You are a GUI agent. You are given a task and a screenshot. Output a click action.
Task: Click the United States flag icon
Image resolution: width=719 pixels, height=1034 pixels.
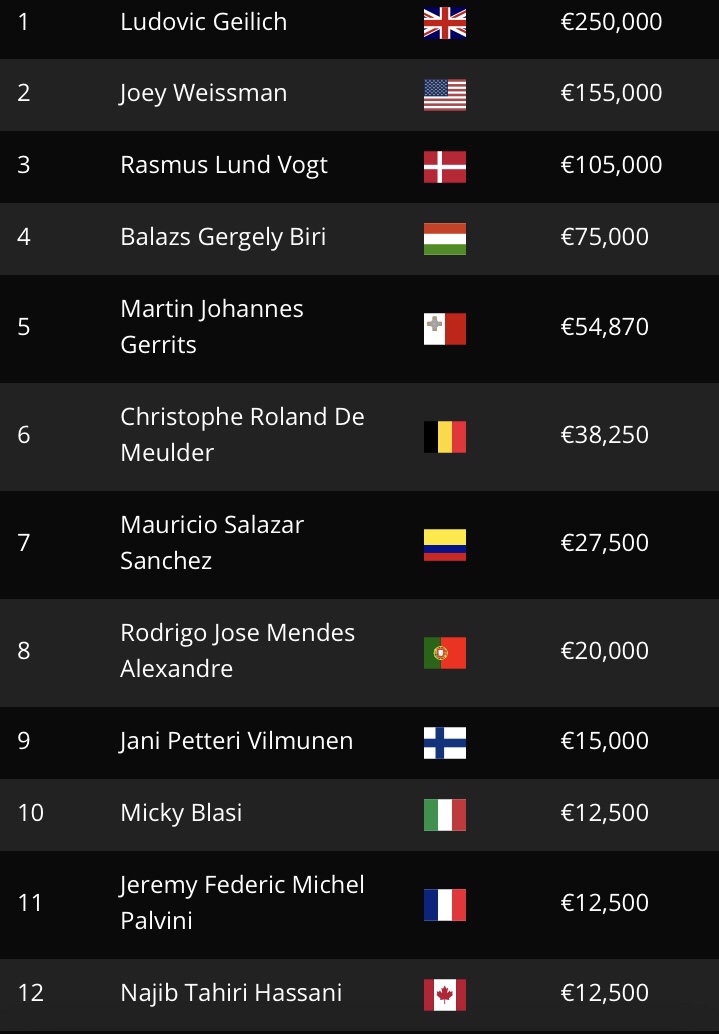[445, 94]
